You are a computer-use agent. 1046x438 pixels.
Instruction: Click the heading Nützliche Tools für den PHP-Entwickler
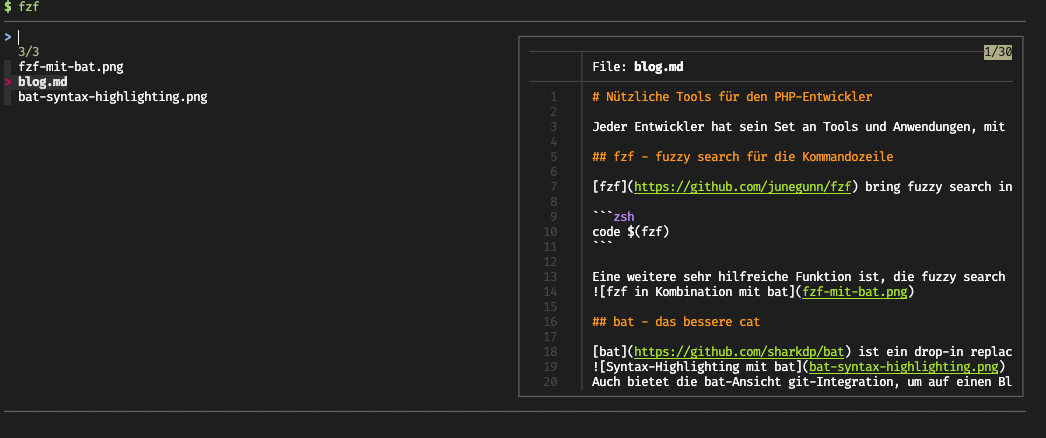[x=732, y=97]
